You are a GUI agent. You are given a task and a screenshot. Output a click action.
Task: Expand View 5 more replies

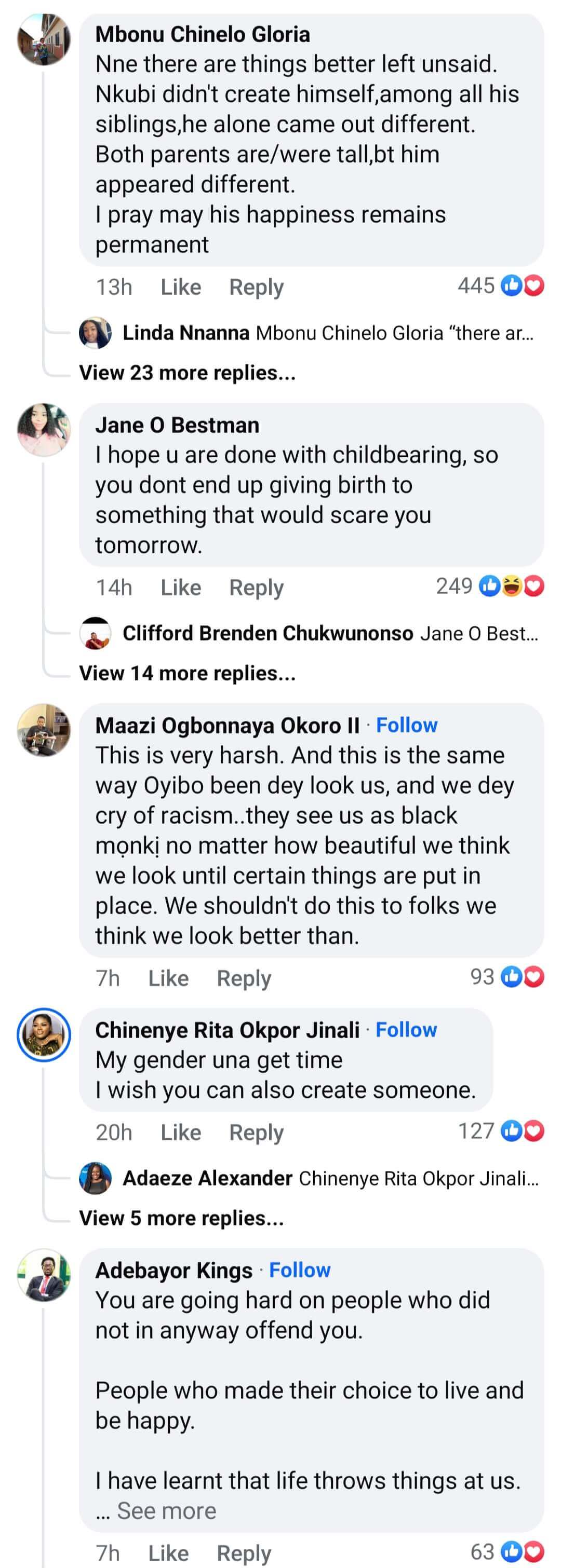(x=181, y=1218)
